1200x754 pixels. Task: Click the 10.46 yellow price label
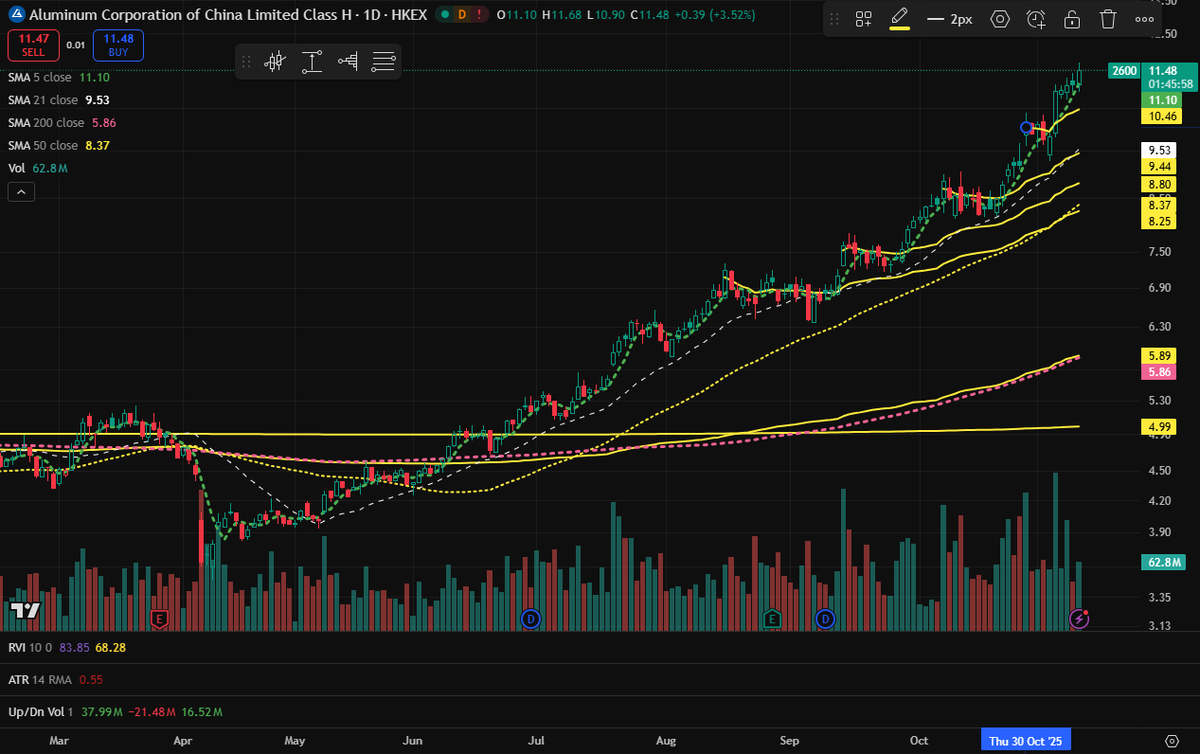coord(1162,116)
